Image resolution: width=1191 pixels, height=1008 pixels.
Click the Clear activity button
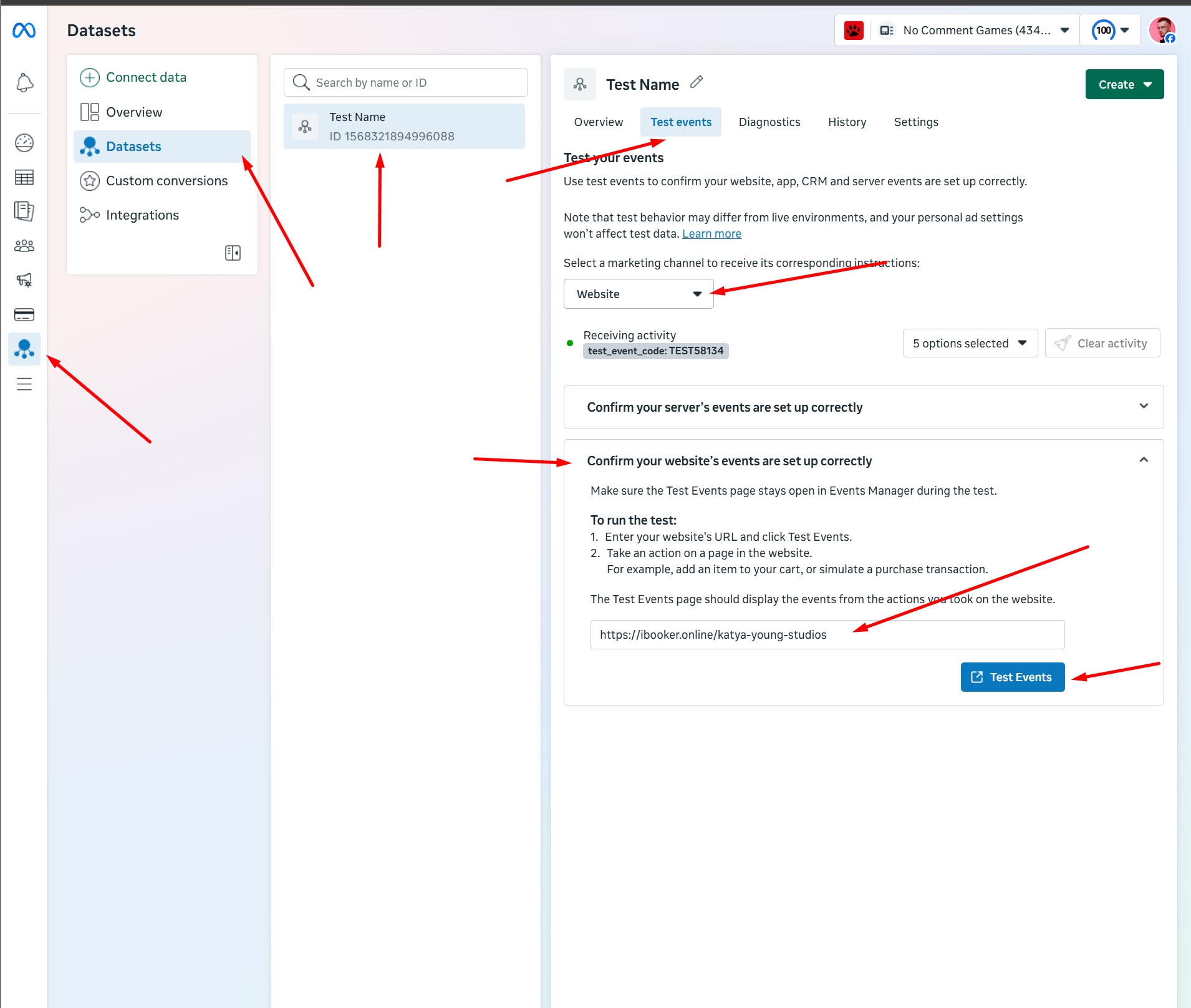point(1102,343)
